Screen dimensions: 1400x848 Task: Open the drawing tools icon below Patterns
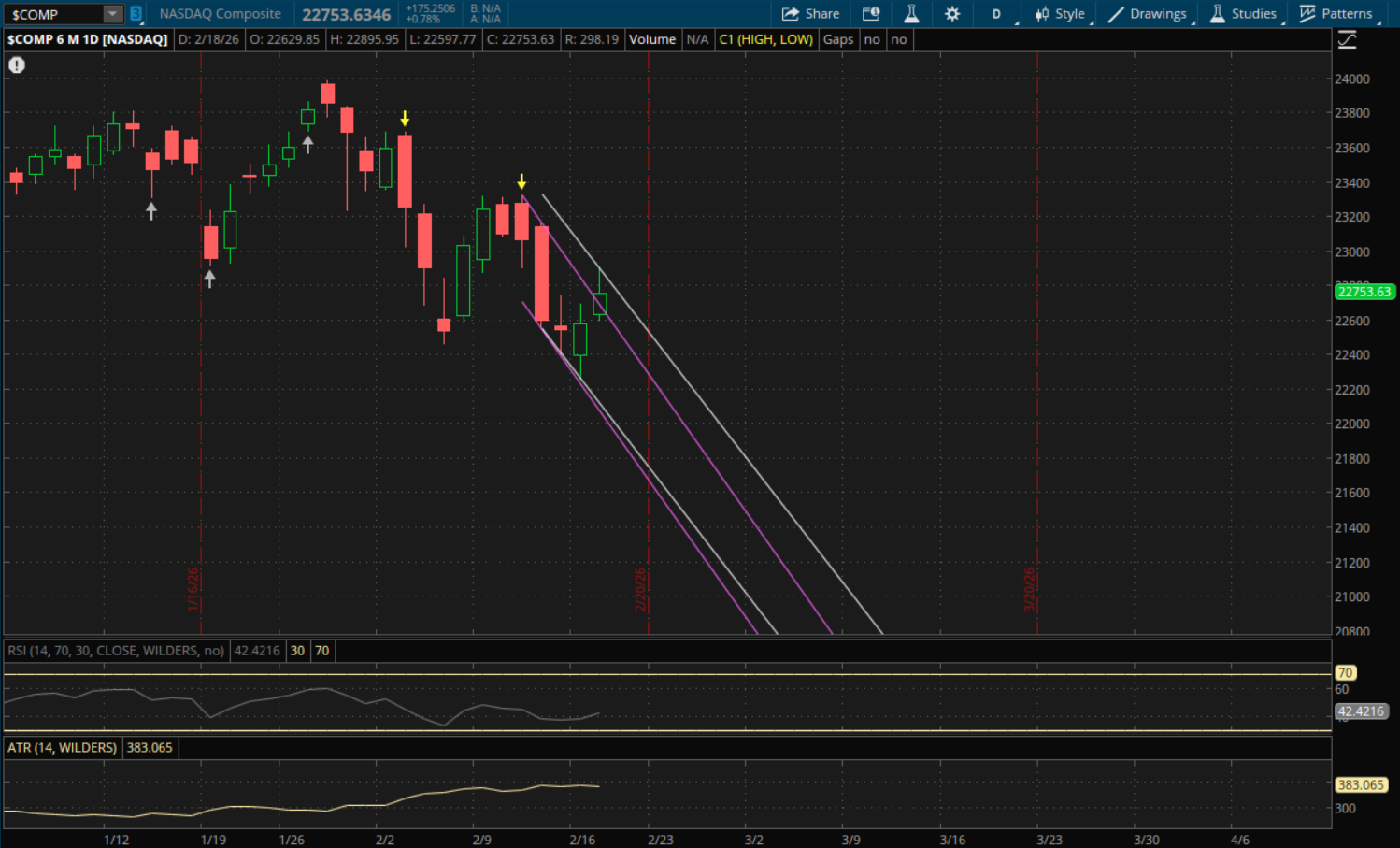(1347, 40)
